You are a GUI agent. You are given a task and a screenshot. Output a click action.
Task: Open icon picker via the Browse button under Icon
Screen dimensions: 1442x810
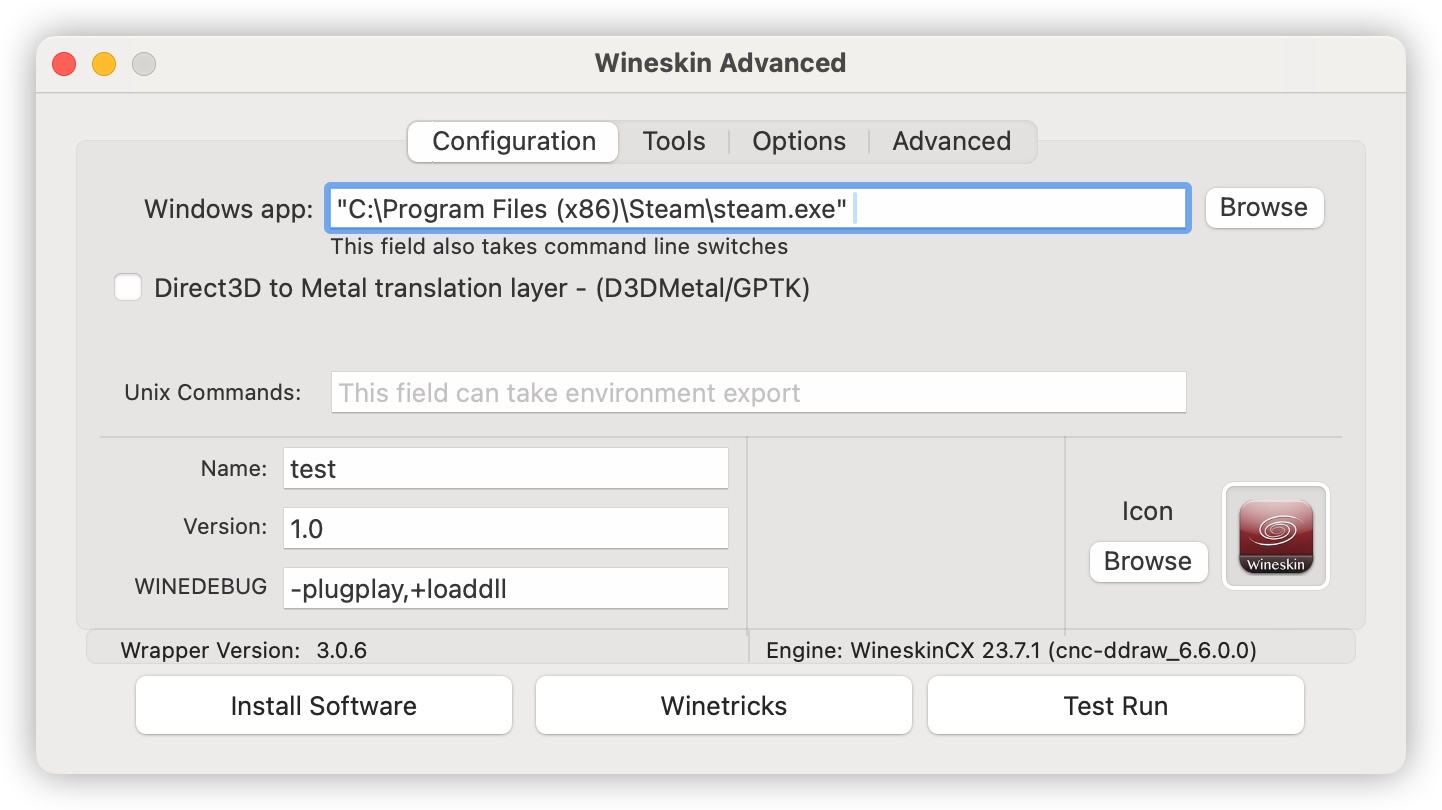(x=1148, y=562)
